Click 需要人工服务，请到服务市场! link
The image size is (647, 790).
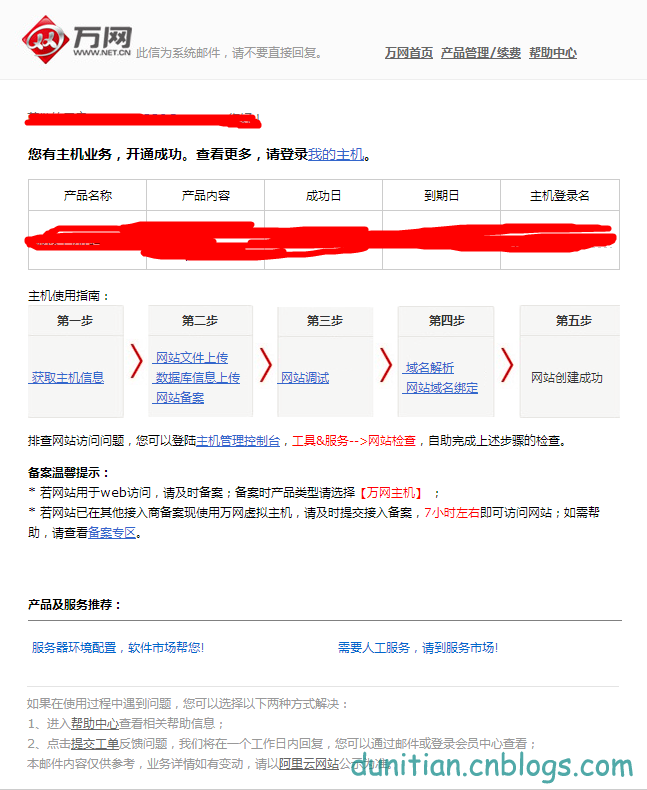tap(418, 647)
